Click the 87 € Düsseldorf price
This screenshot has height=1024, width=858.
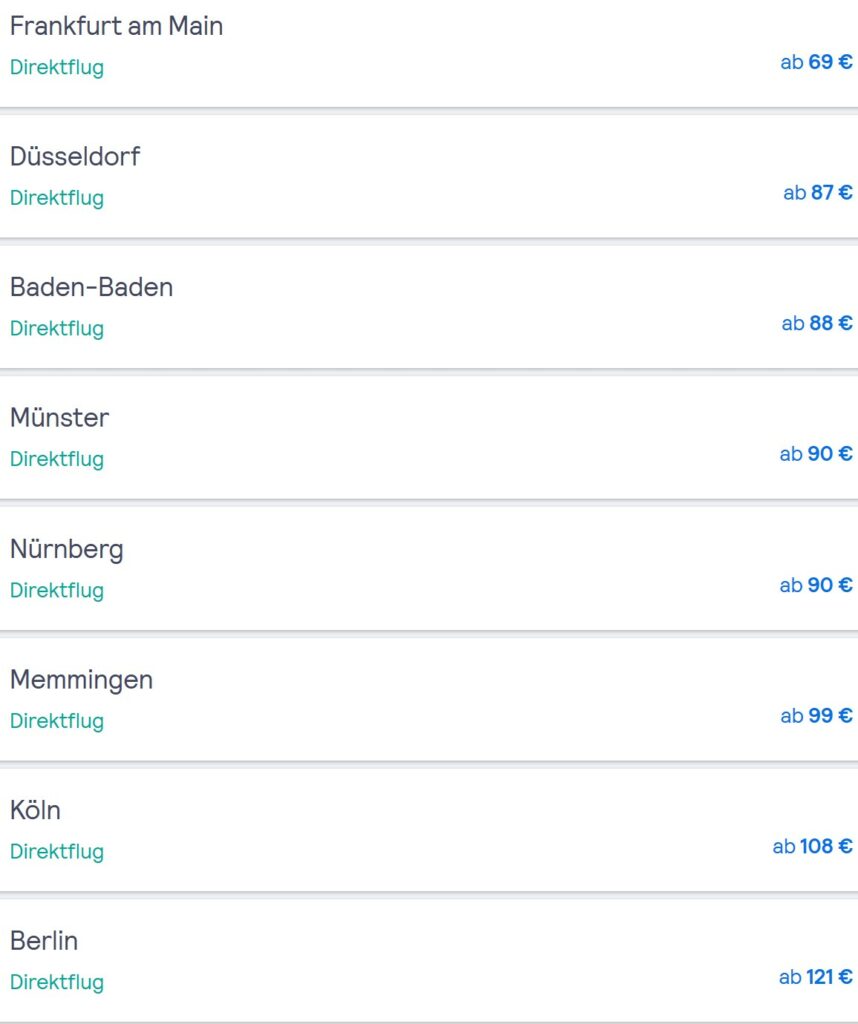pos(818,193)
